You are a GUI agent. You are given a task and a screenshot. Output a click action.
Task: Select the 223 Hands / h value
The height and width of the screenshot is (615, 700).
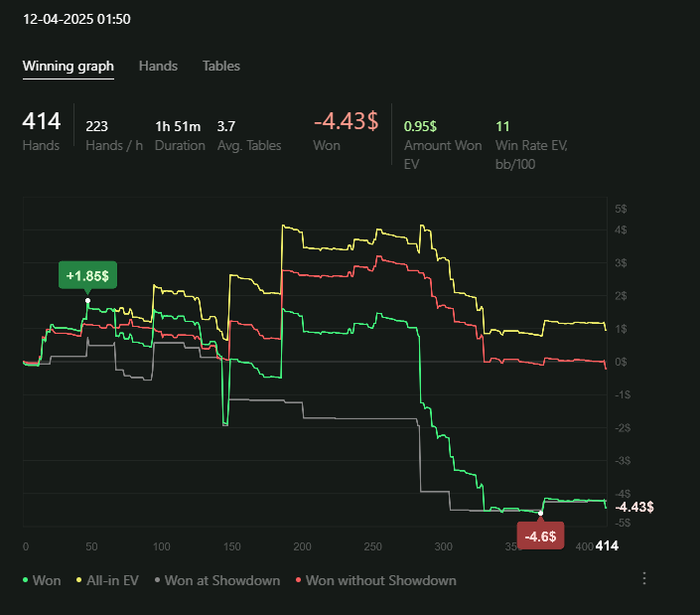tap(97, 126)
